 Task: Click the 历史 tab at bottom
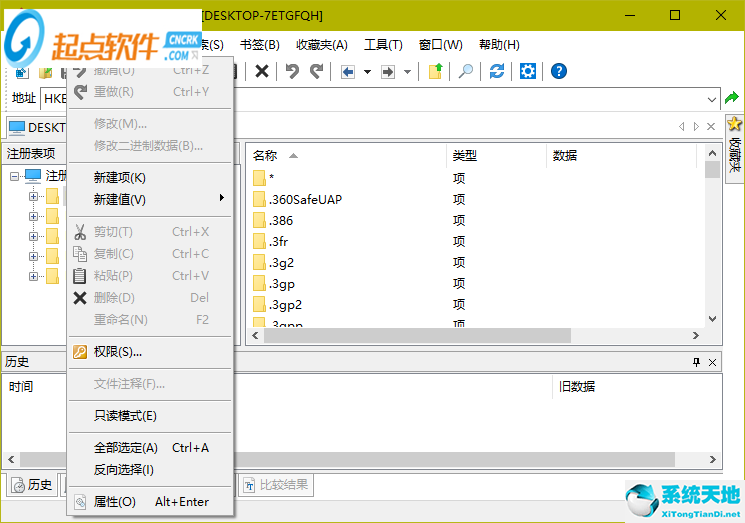pyautogui.click(x=31, y=485)
